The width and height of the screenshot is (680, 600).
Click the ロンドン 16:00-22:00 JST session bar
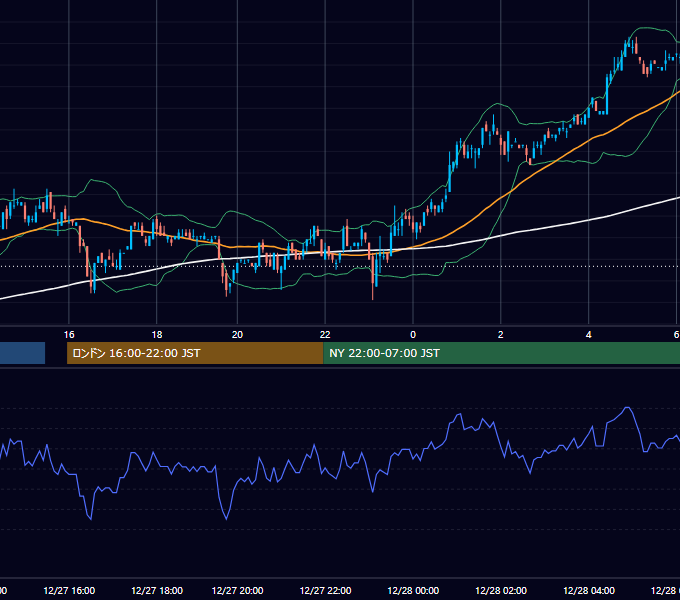195,353
